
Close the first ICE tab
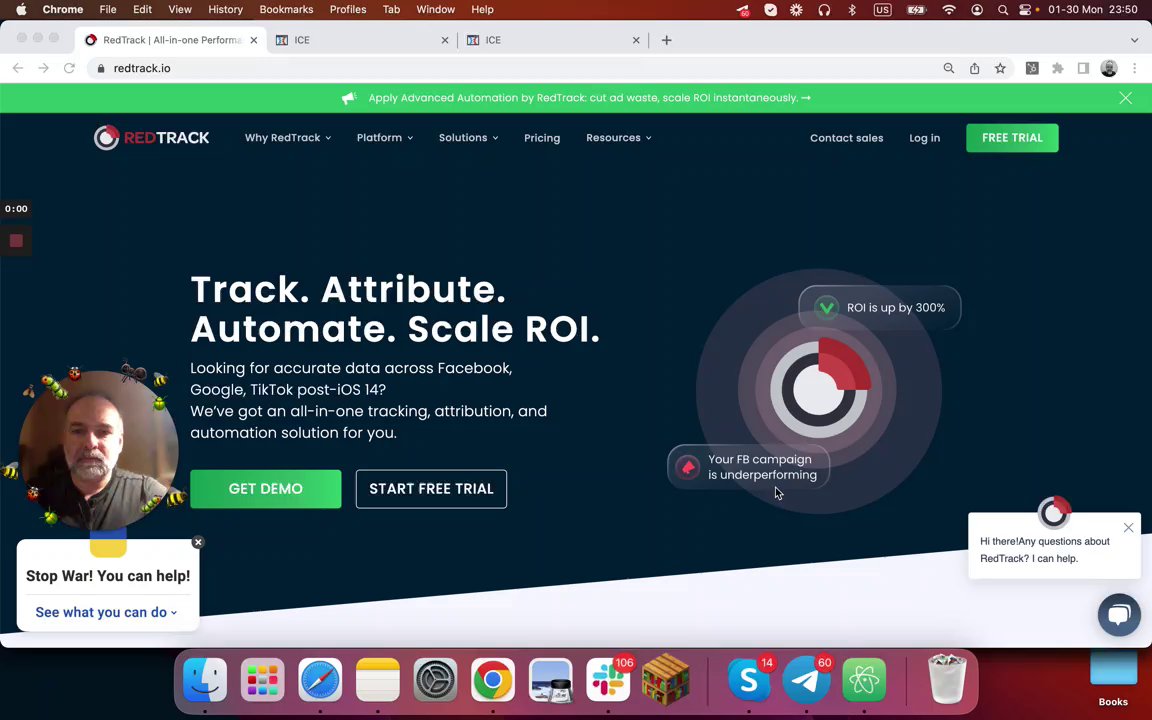tap(444, 40)
